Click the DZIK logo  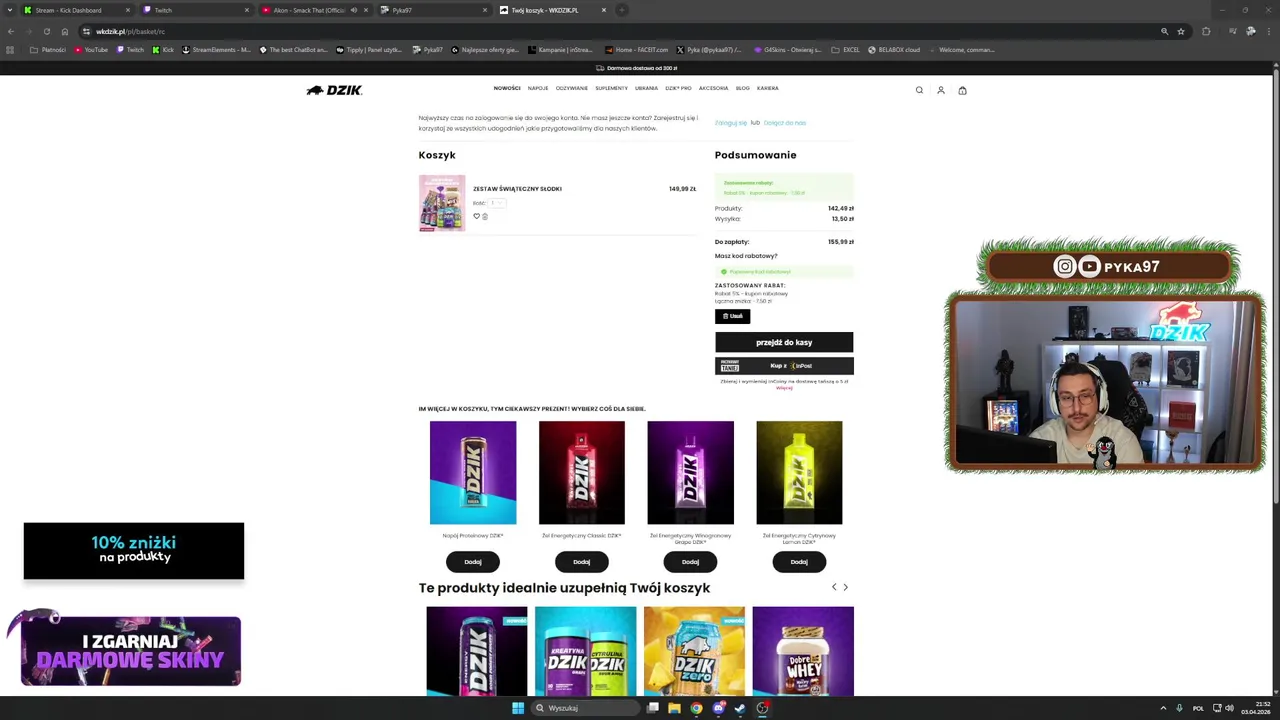coord(334,90)
